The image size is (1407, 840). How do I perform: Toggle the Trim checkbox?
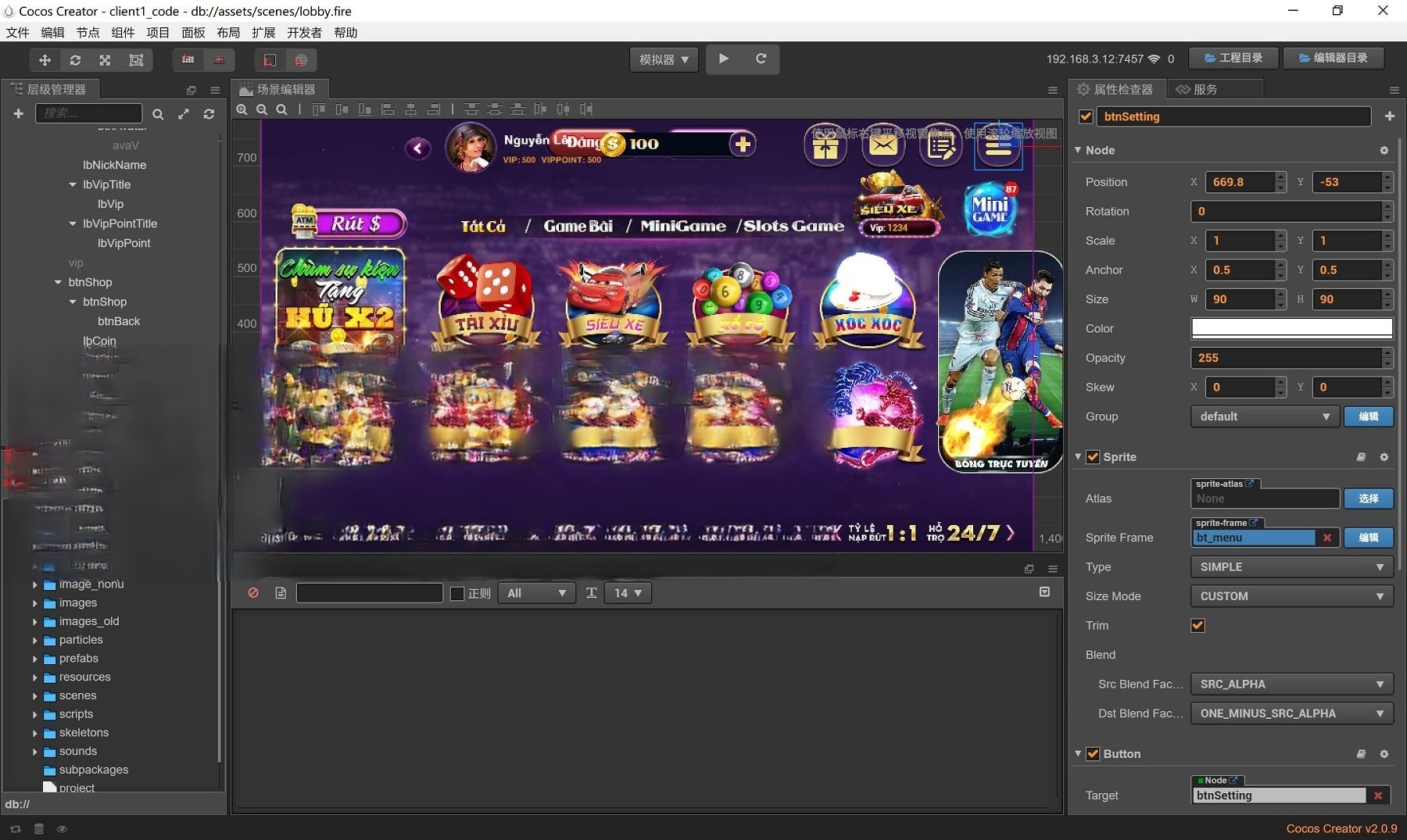[1198, 625]
